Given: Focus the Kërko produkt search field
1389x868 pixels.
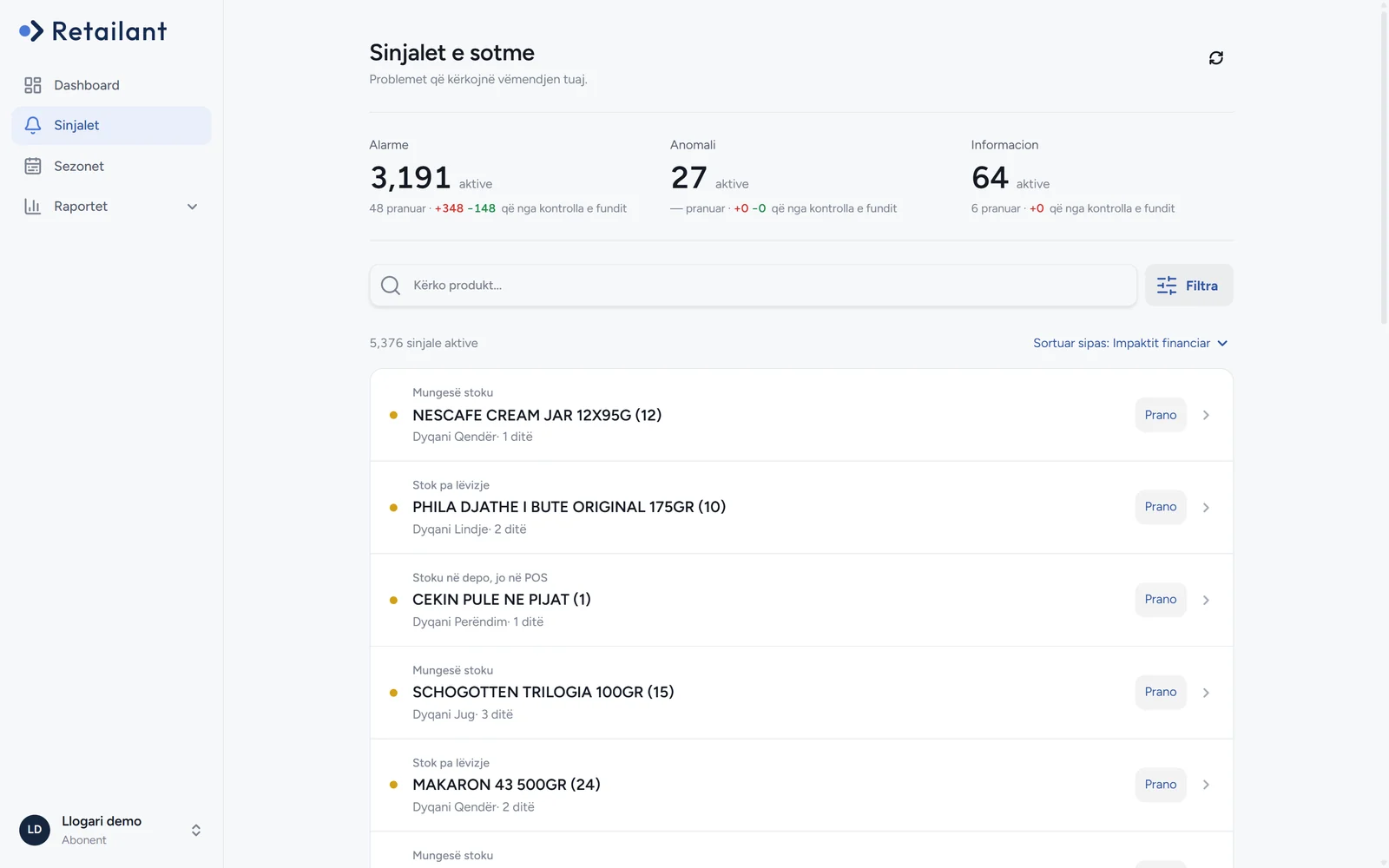Looking at the screenshot, I should [754, 286].
